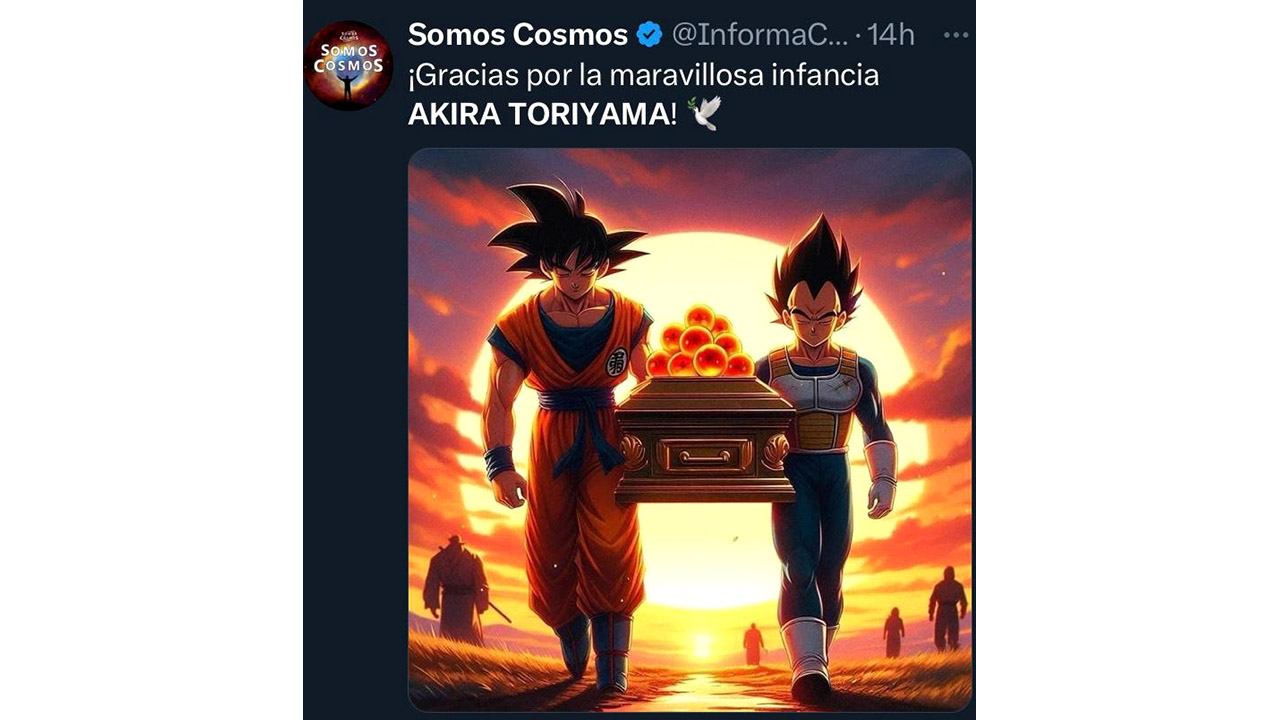Open the @InformaC handle link
The height and width of the screenshot is (720, 1280).
coord(759,35)
